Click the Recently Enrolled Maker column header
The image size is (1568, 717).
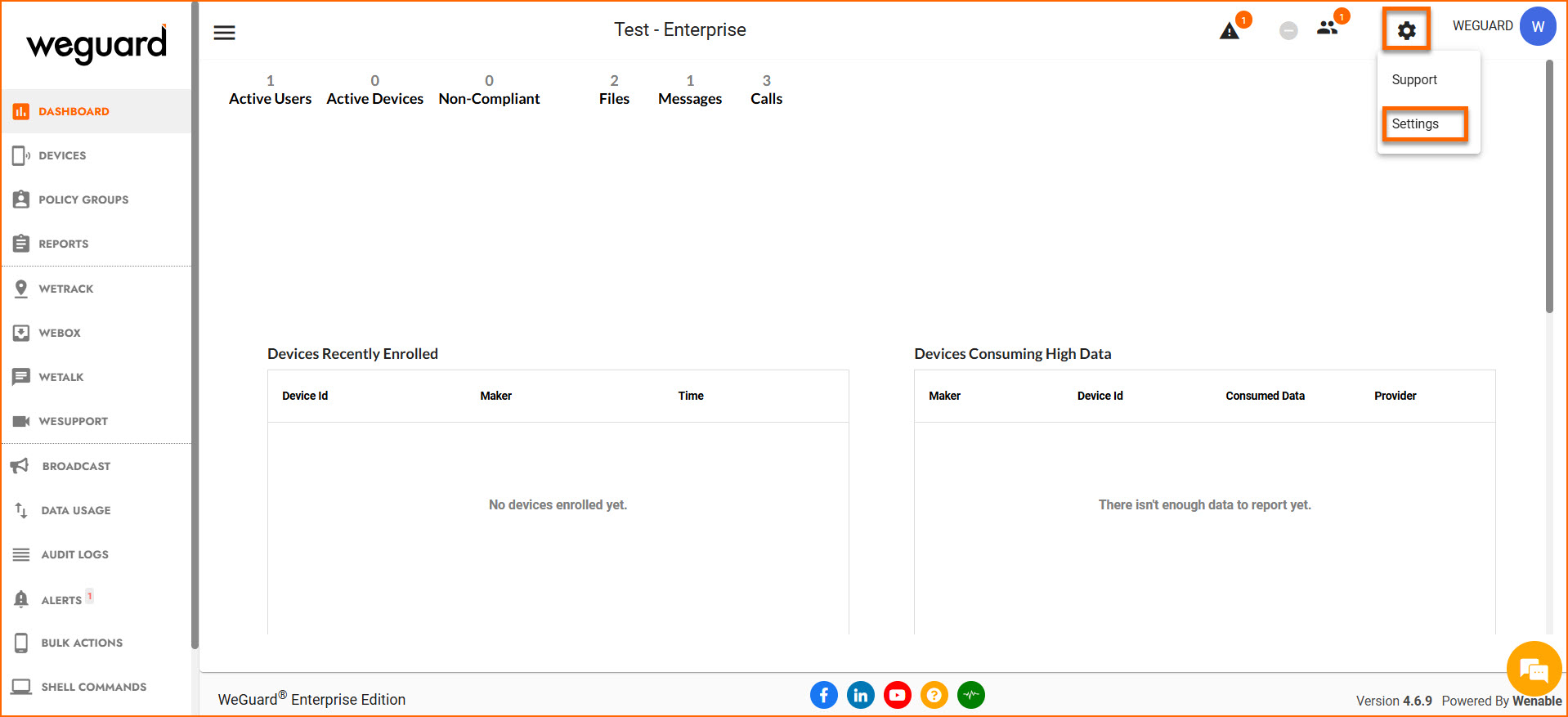click(495, 396)
